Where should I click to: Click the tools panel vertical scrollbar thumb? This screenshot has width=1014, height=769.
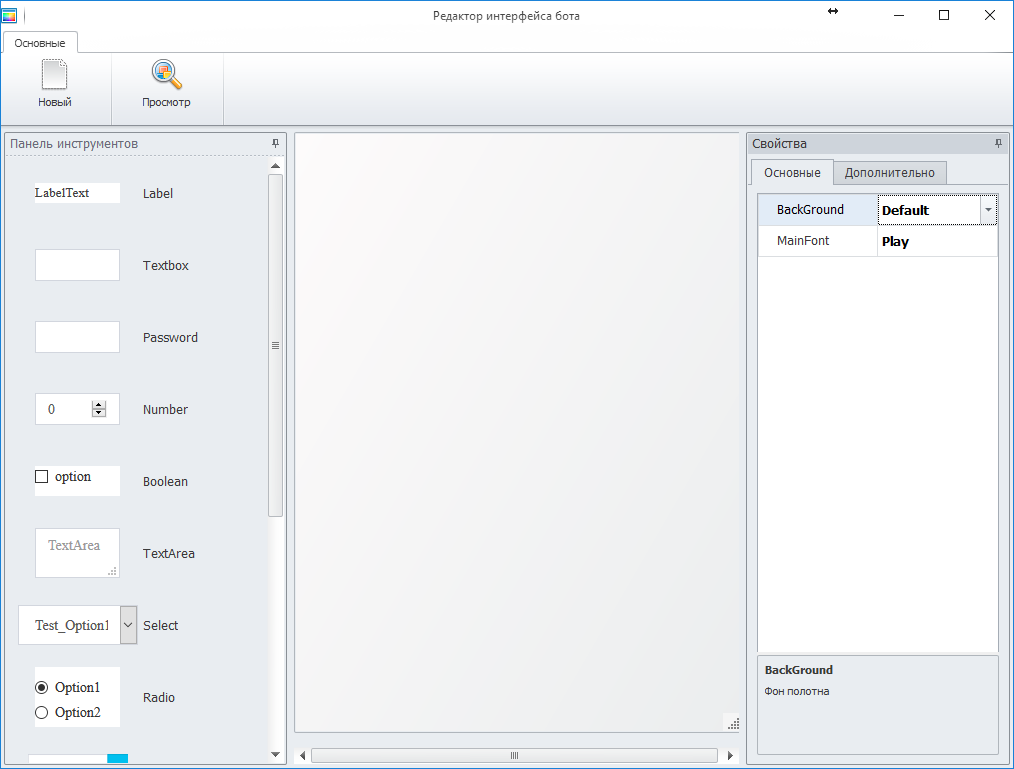[275, 345]
